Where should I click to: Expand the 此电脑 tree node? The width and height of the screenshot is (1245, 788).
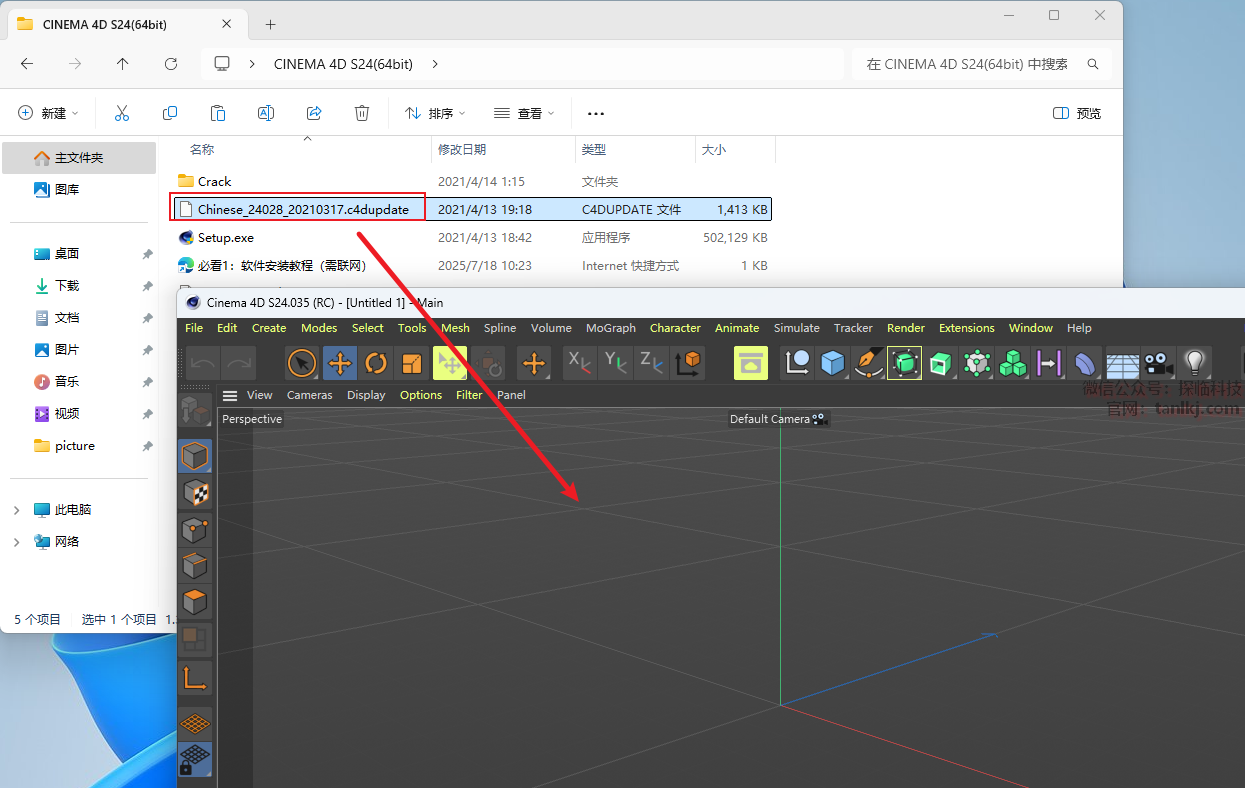(16, 510)
